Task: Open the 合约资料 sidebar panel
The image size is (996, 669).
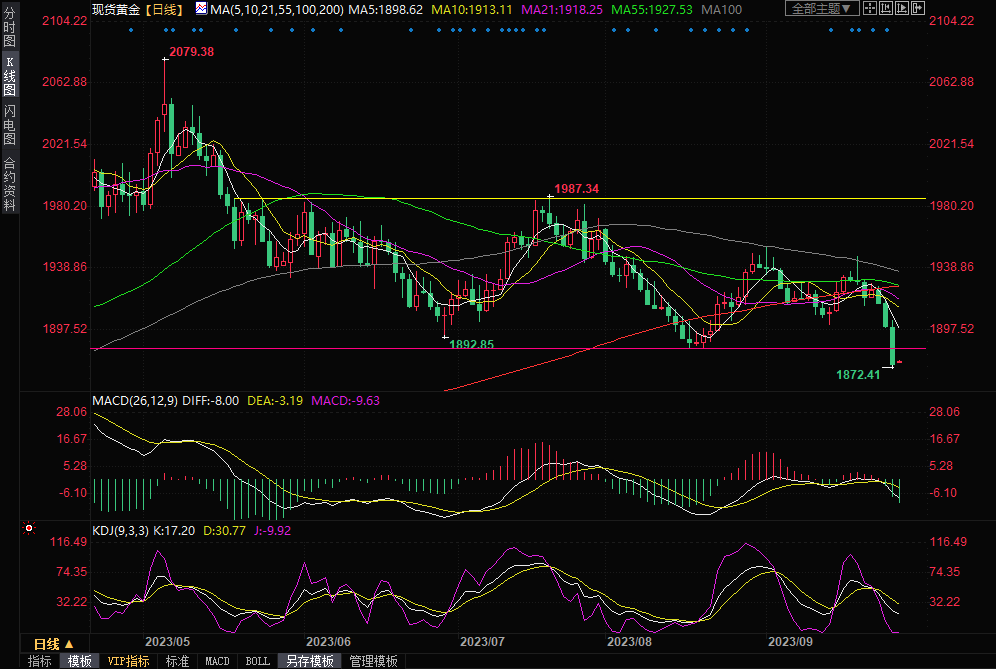Action: click(x=9, y=183)
